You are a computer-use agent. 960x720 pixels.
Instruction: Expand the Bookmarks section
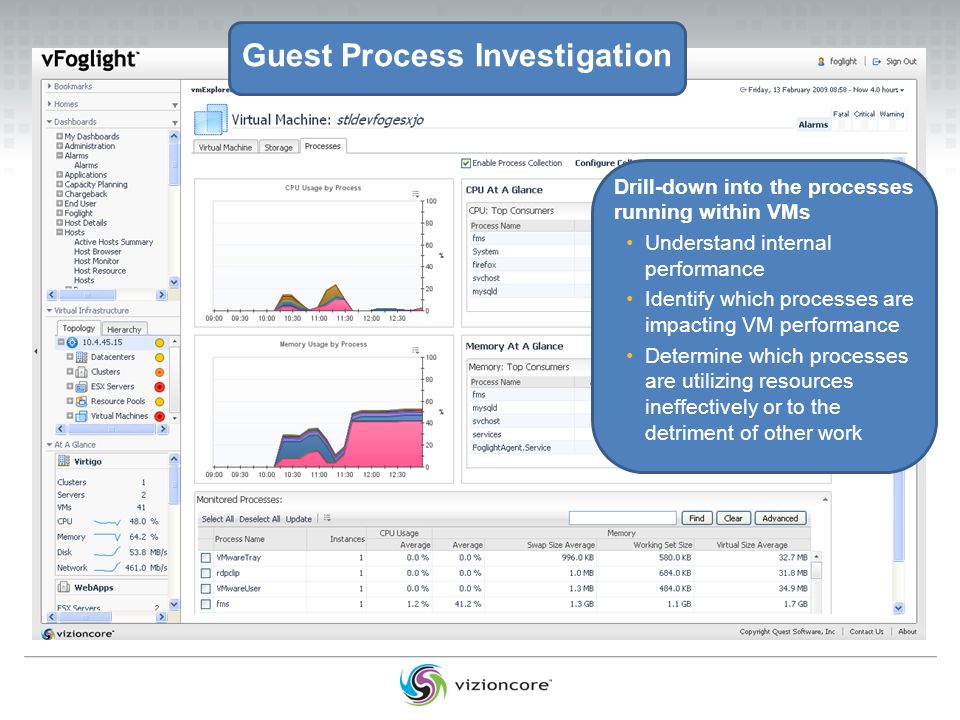50,86
